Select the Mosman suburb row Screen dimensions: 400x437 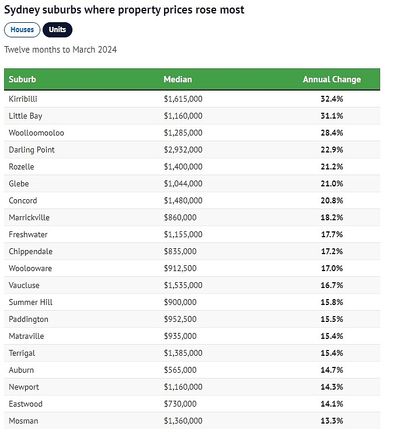(192, 421)
